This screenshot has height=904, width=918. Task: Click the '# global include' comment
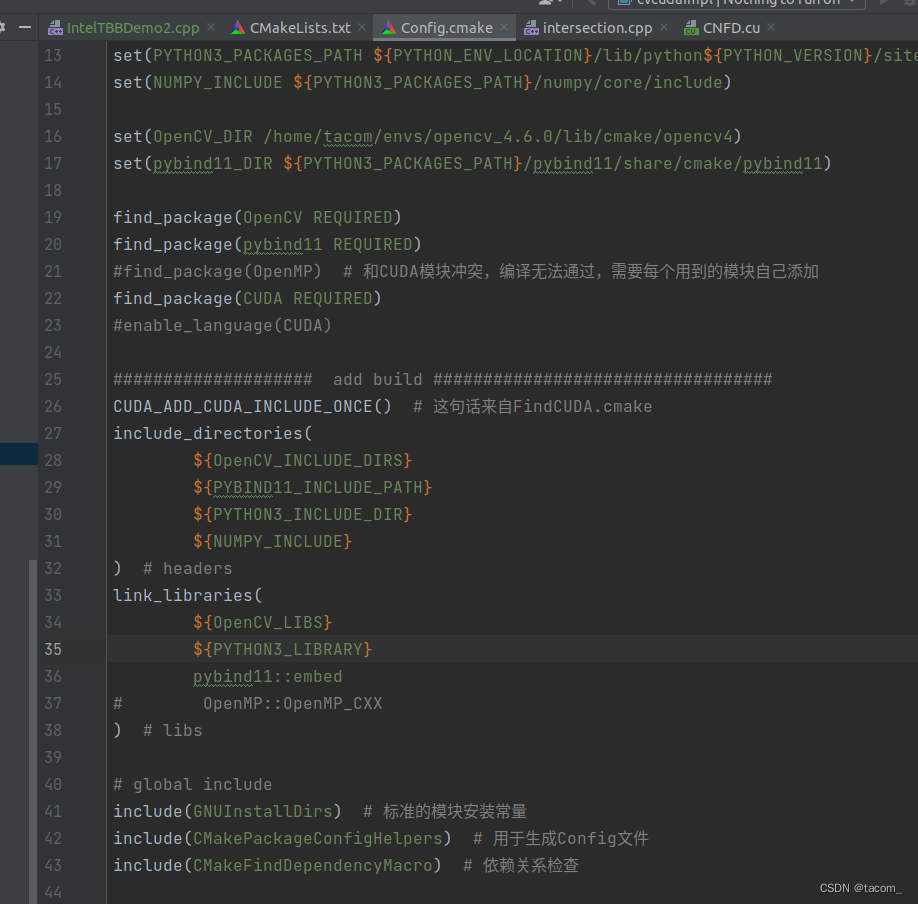[x=193, y=785]
